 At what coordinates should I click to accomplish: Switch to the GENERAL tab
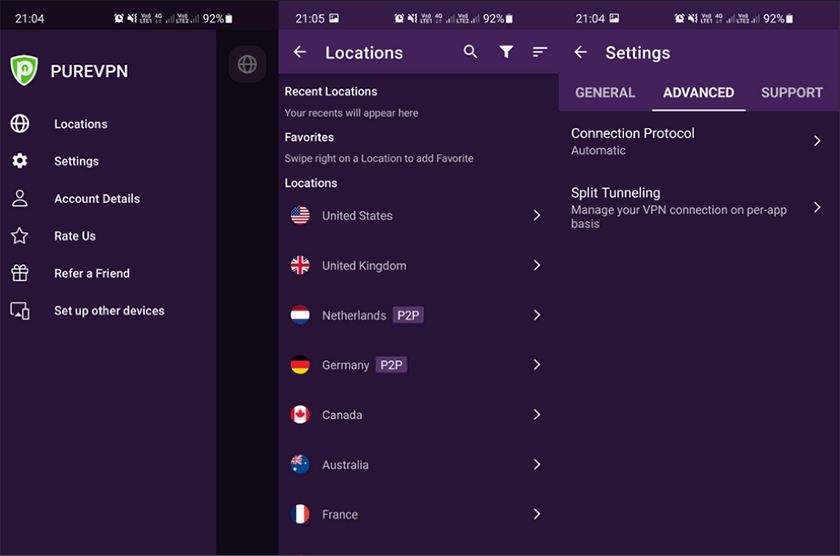(605, 93)
